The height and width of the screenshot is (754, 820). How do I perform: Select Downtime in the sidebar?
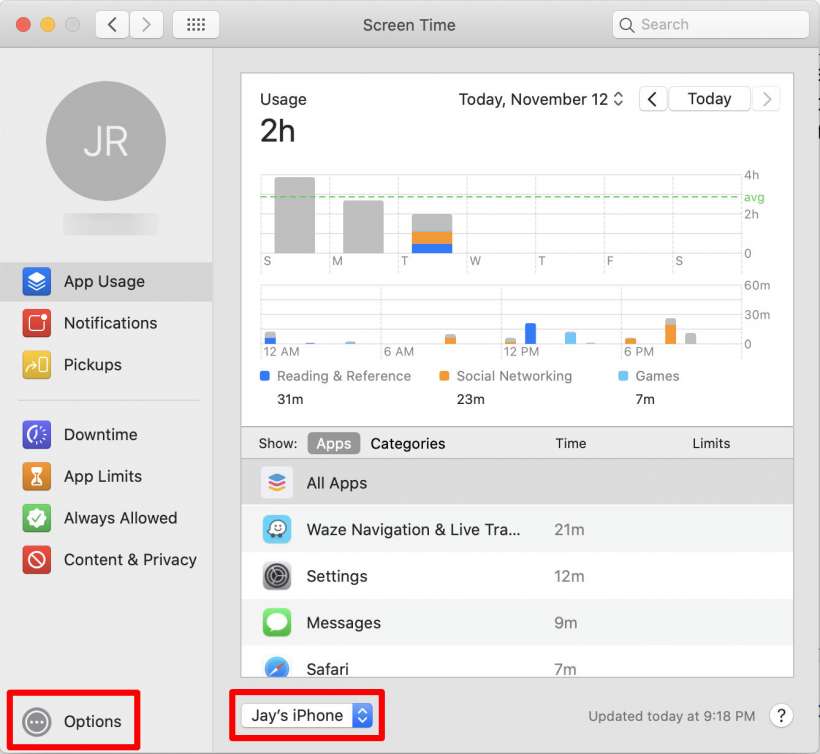[106, 435]
